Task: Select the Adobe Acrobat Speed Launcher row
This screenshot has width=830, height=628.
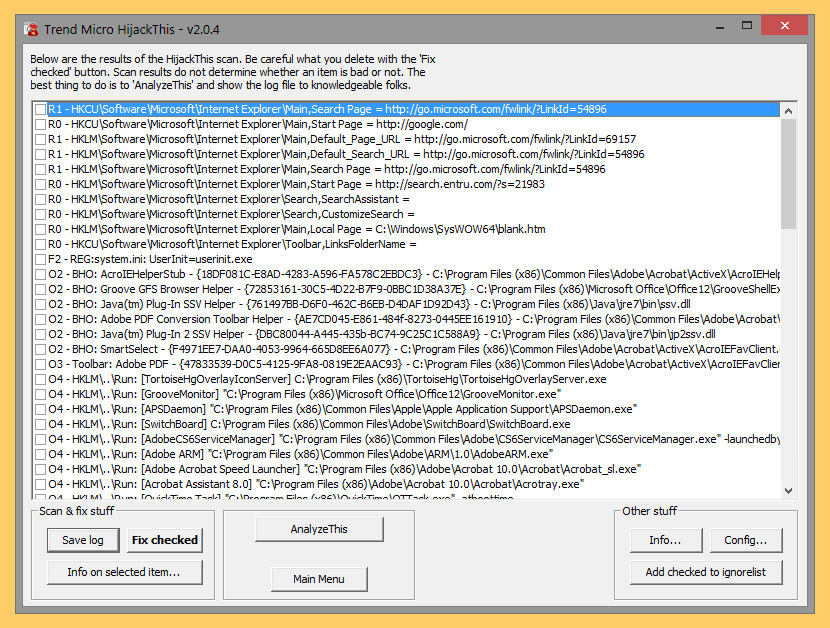Action: [407, 469]
